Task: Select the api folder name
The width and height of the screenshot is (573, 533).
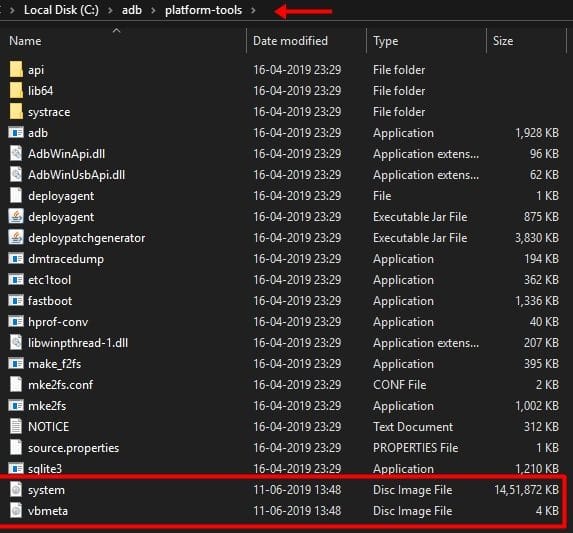Action: coord(36,69)
